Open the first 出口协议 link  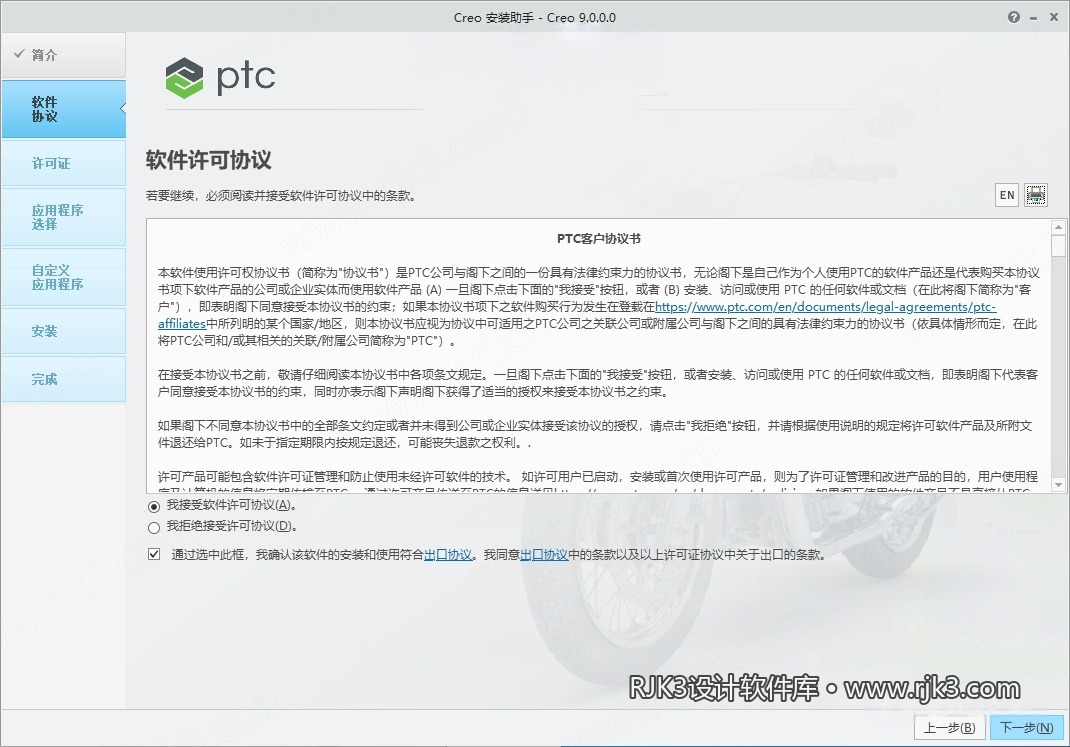tap(448, 555)
